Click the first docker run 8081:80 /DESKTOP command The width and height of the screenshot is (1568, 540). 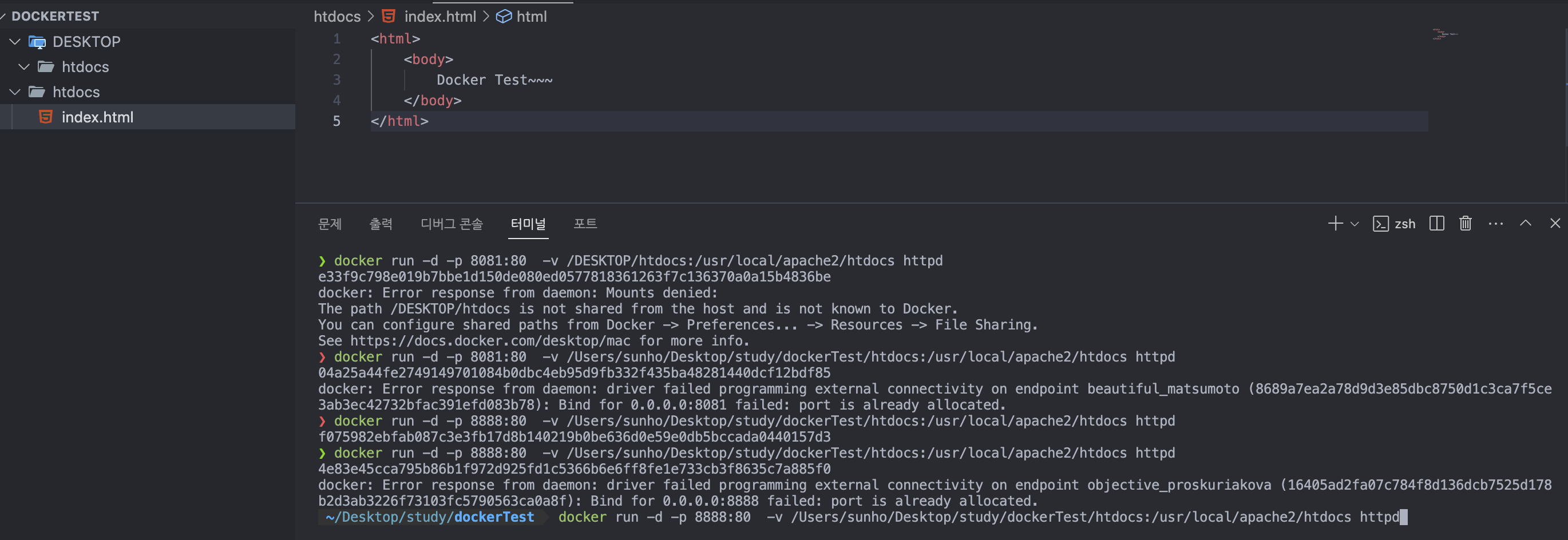pos(638,261)
